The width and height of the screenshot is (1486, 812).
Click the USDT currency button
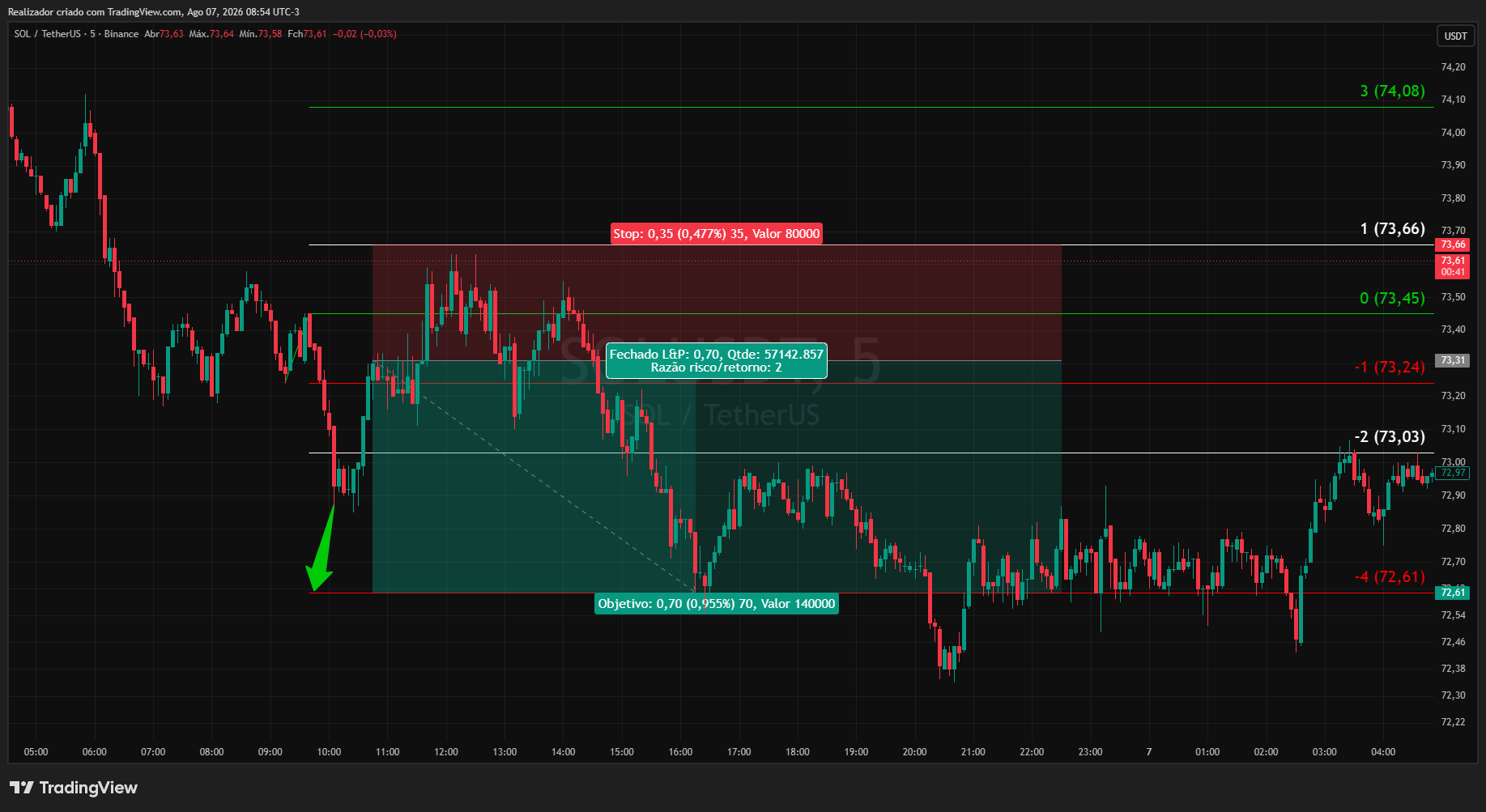point(1455,36)
